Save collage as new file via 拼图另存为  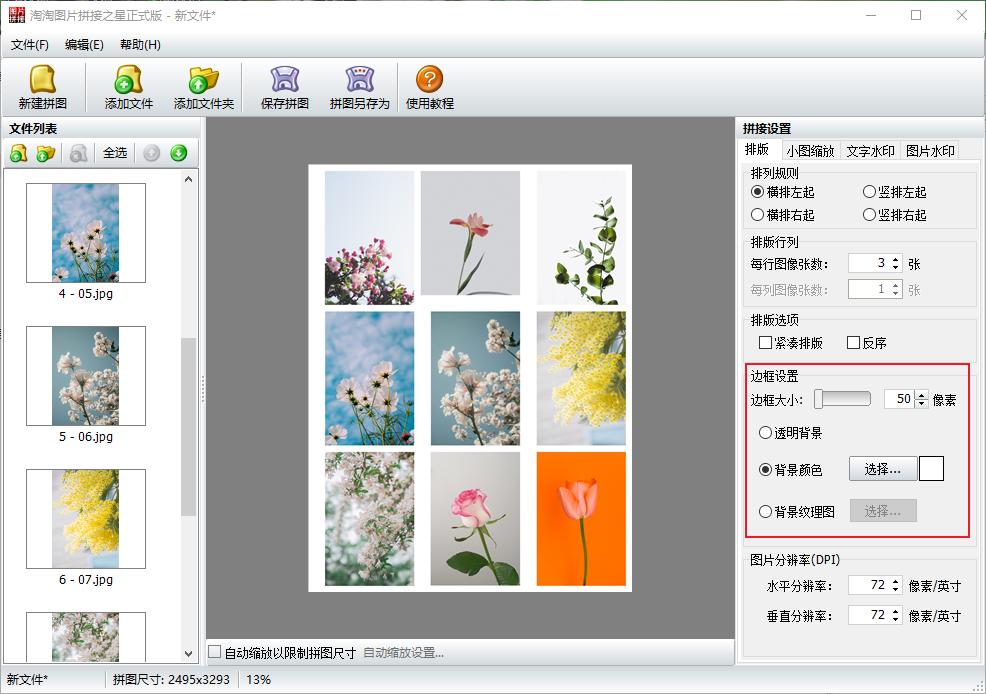coord(358,87)
